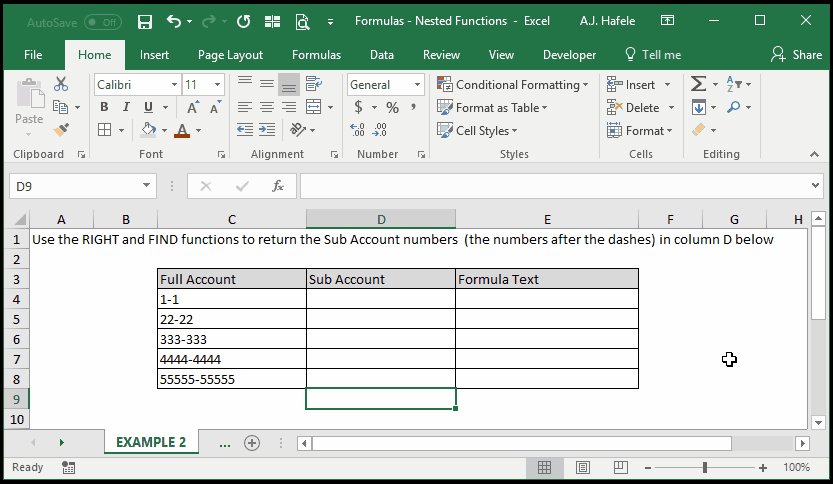Toggle Bold formatting
Viewport: 833px width, 484px height.
click(104, 107)
